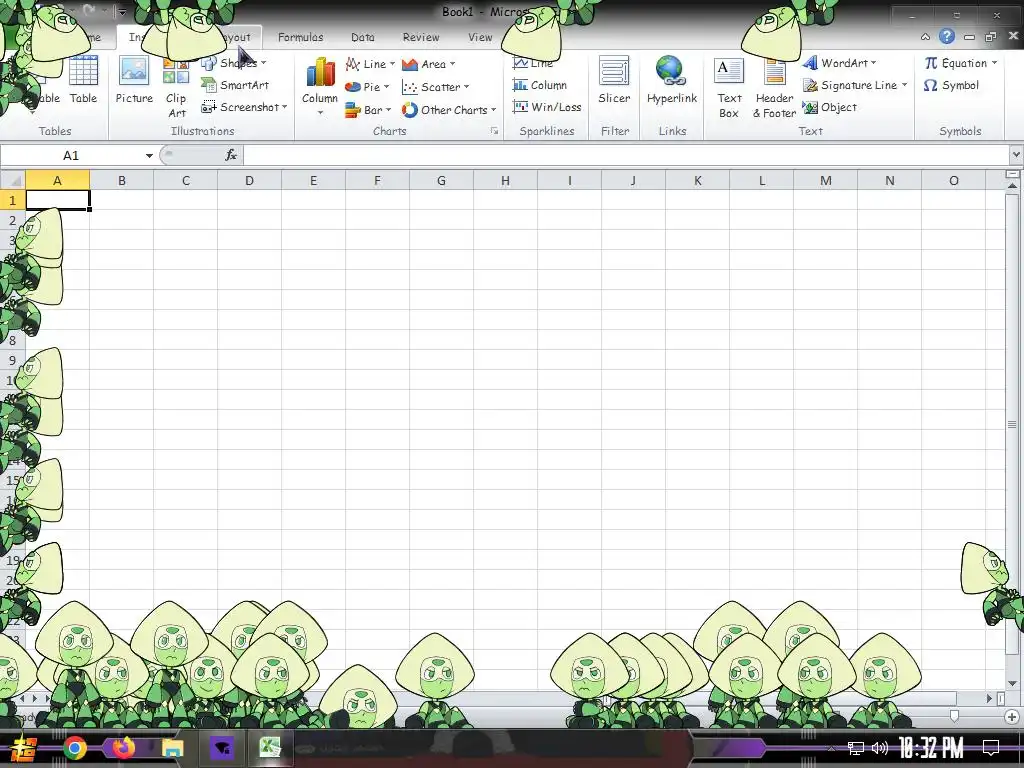
Task: Switch to the Formulas tab
Action: (x=300, y=37)
